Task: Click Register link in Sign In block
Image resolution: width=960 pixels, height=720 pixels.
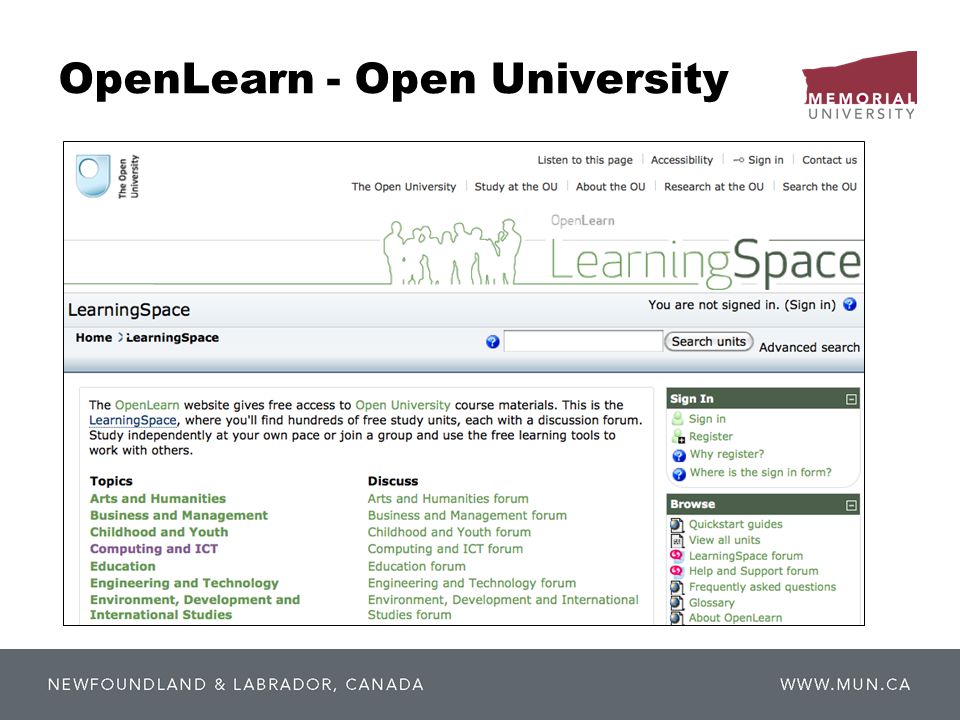Action: 710,437
